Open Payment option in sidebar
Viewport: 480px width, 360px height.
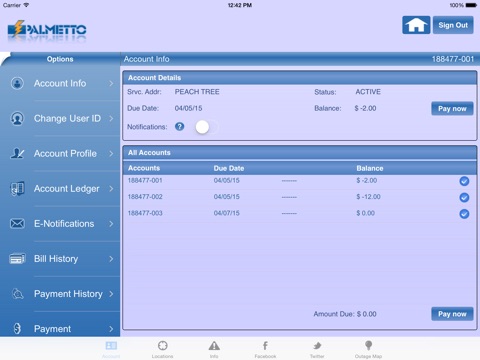(x=60, y=324)
